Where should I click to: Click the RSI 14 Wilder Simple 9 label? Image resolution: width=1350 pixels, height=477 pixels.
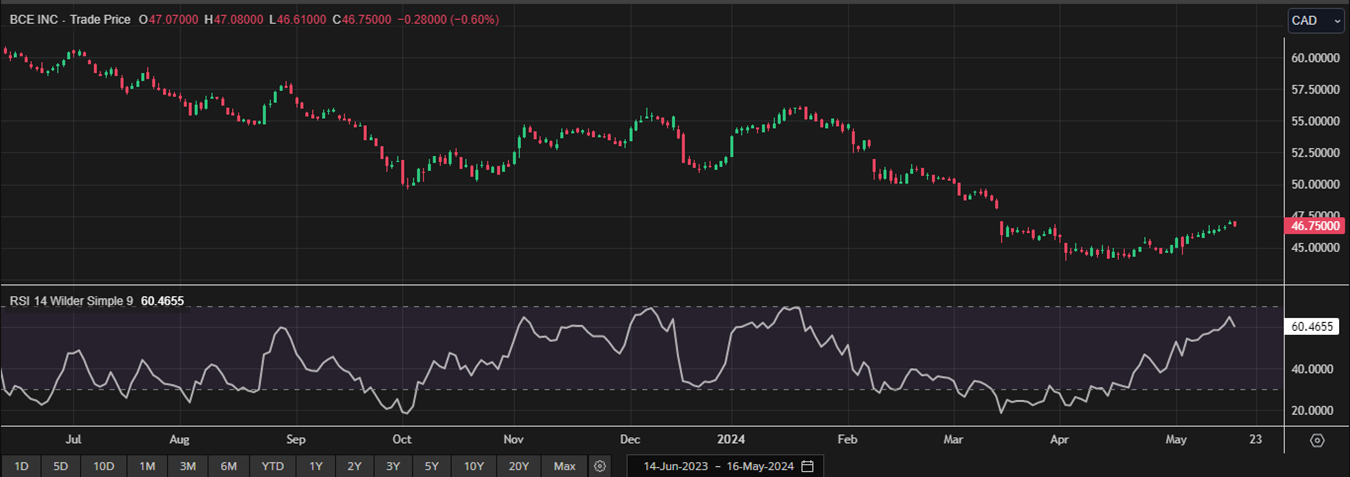click(x=71, y=300)
